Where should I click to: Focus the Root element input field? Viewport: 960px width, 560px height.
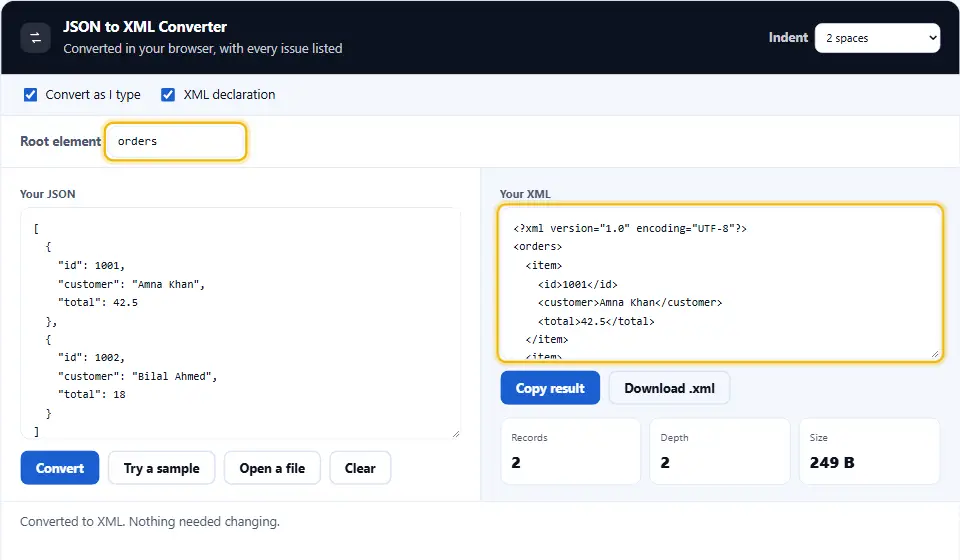point(176,141)
